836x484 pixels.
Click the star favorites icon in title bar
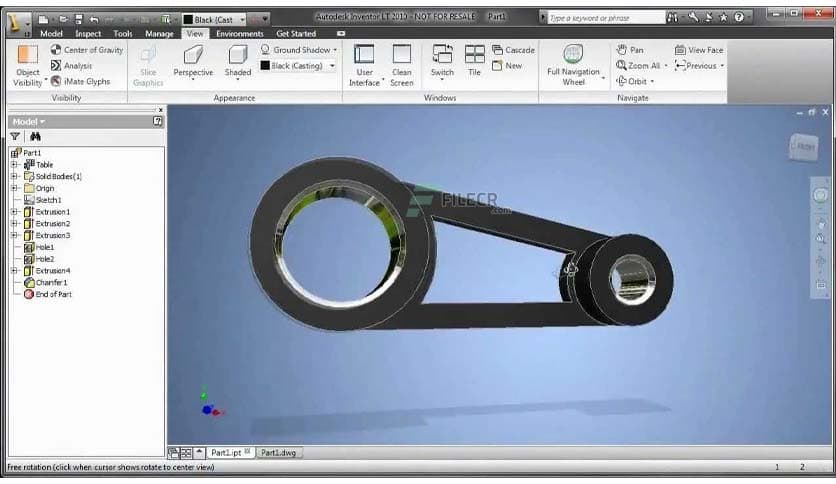[724, 18]
